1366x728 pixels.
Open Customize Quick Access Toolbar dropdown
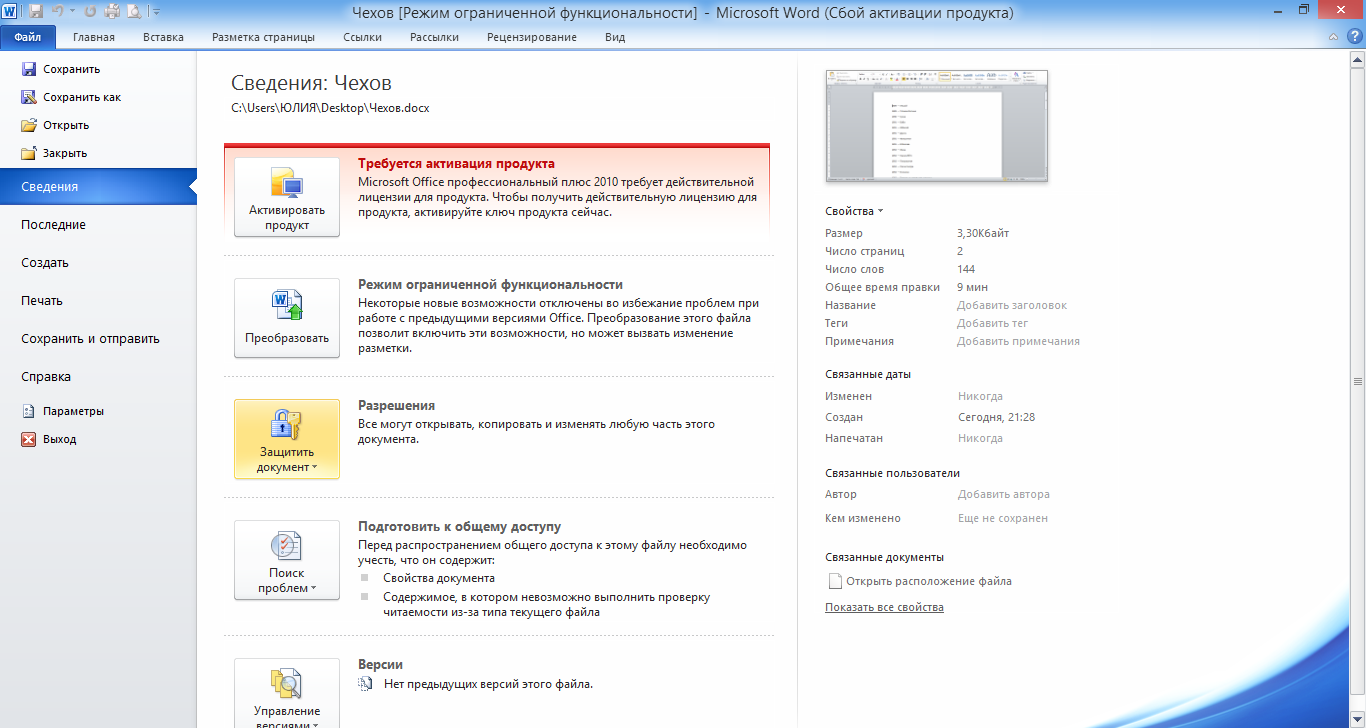click(156, 12)
